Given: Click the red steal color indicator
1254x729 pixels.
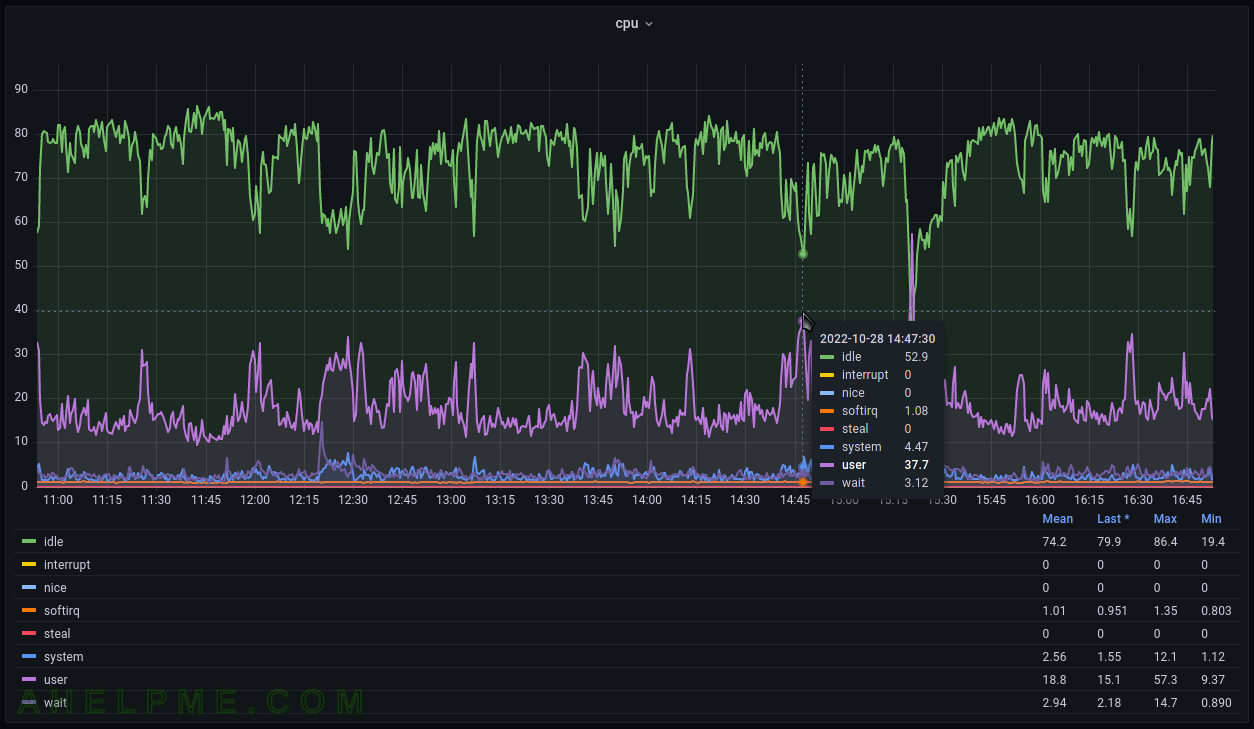Looking at the screenshot, I should tap(29, 634).
